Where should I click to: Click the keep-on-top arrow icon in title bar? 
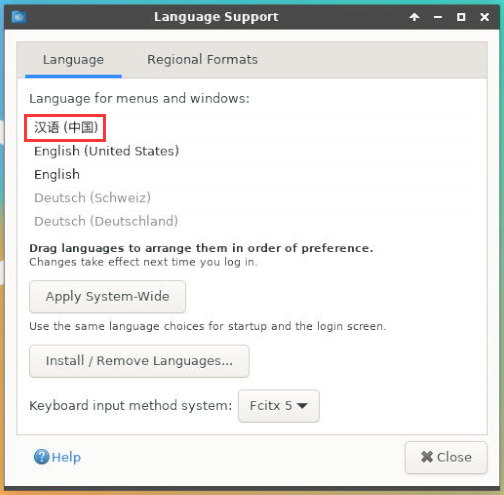point(414,17)
